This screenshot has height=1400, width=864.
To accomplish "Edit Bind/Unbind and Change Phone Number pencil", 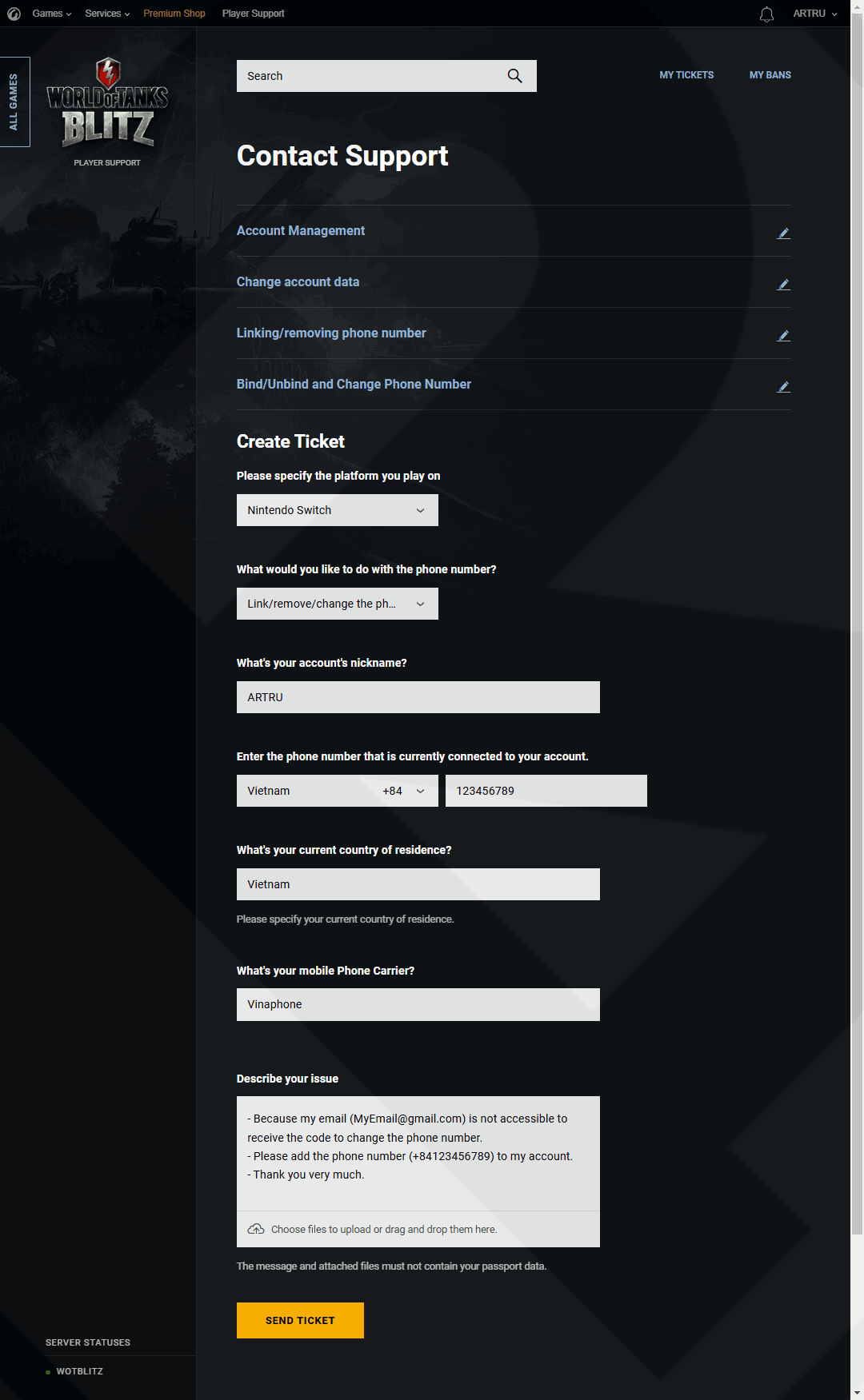I will pos(784,387).
